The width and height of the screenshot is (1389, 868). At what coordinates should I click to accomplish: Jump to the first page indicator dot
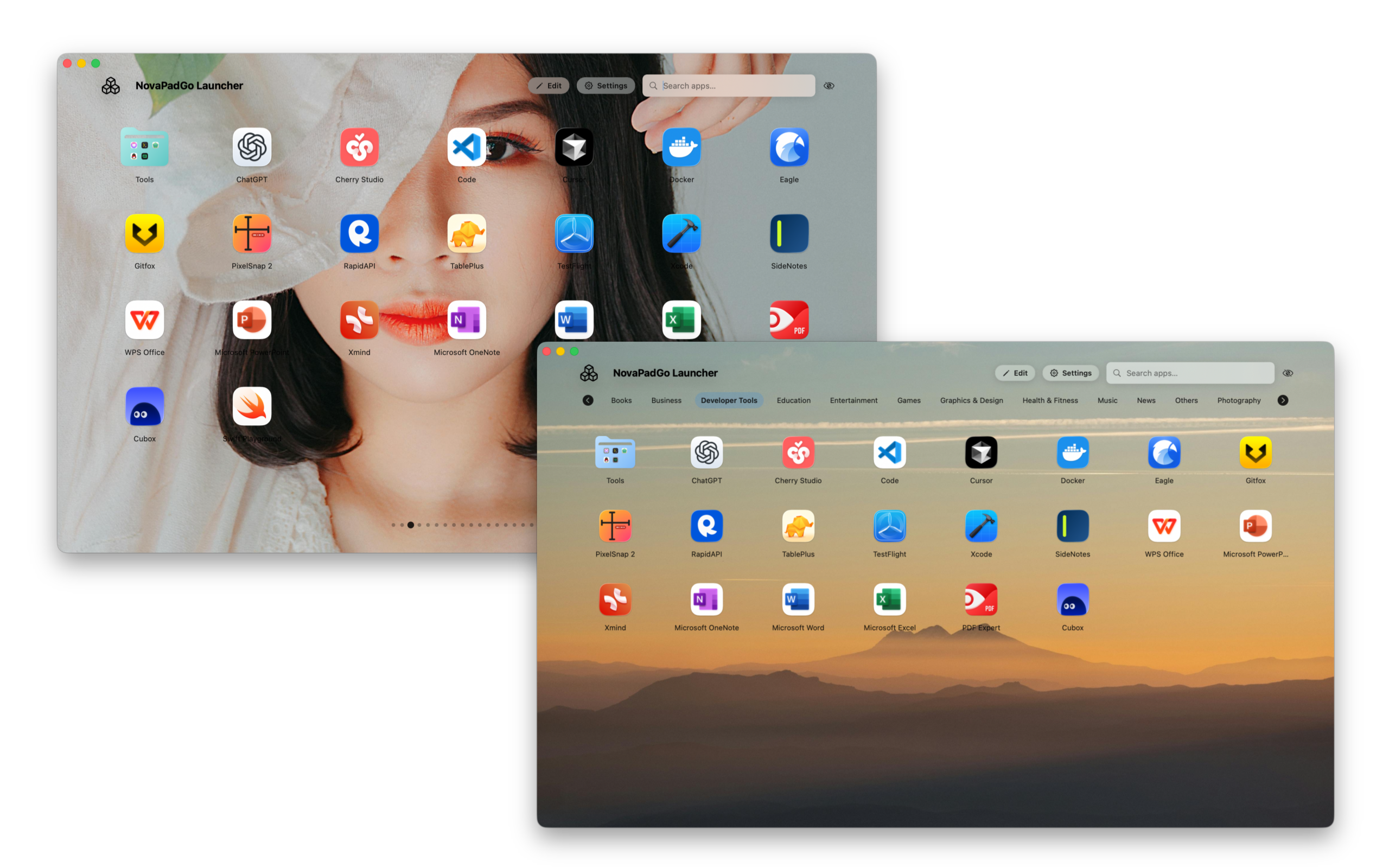point(393,525)
